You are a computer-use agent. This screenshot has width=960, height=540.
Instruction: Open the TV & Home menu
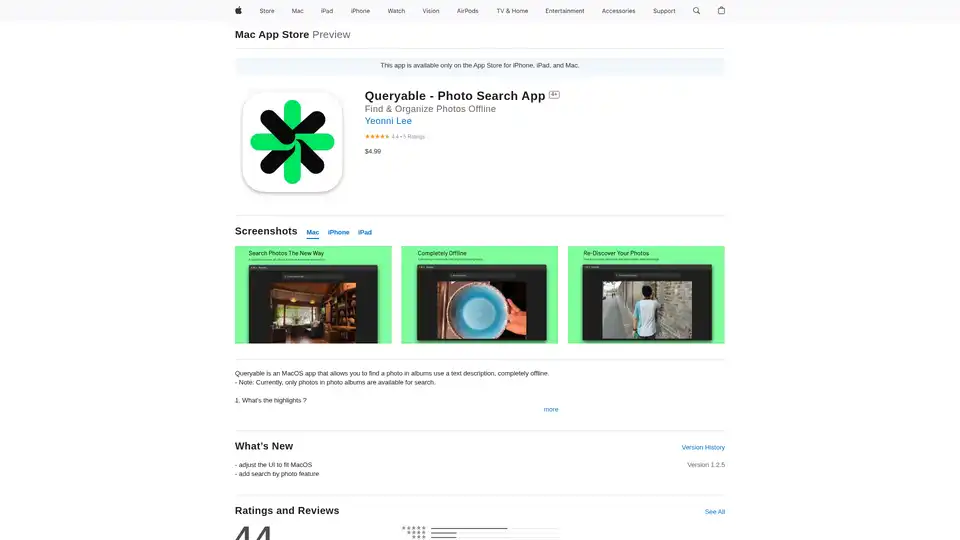pyautogui.click(x=512, y=11)
